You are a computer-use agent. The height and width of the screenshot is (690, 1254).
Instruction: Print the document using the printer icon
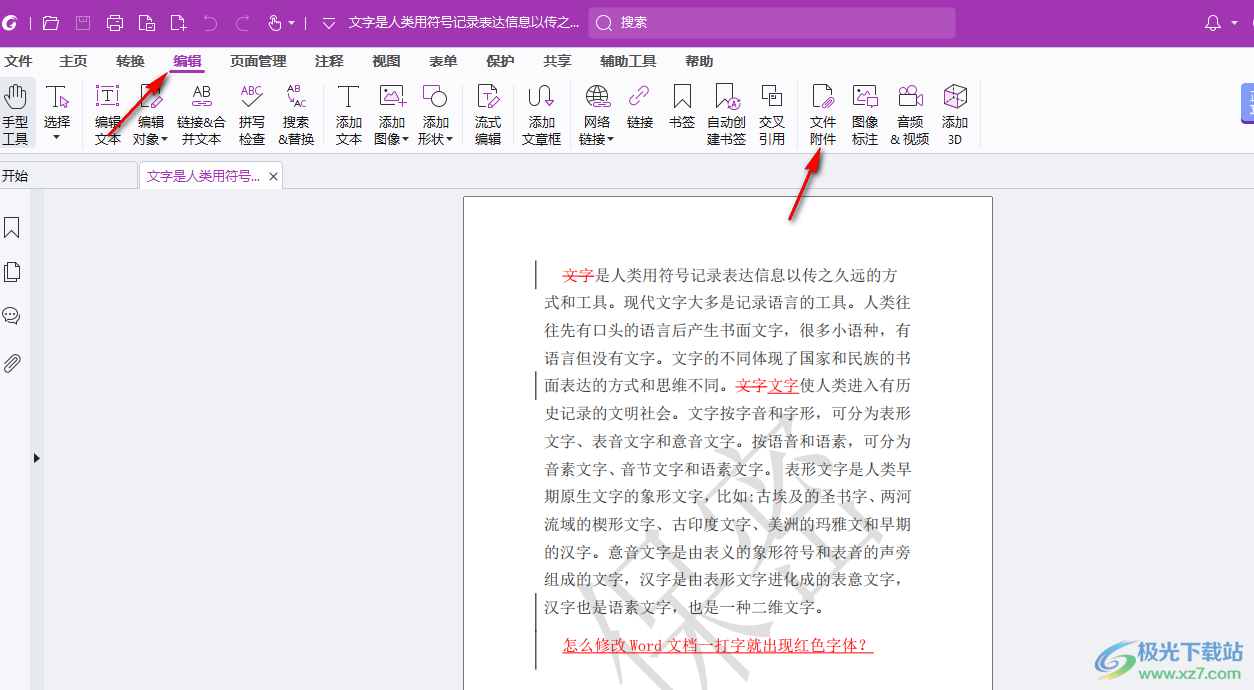[x=115, y=23]
